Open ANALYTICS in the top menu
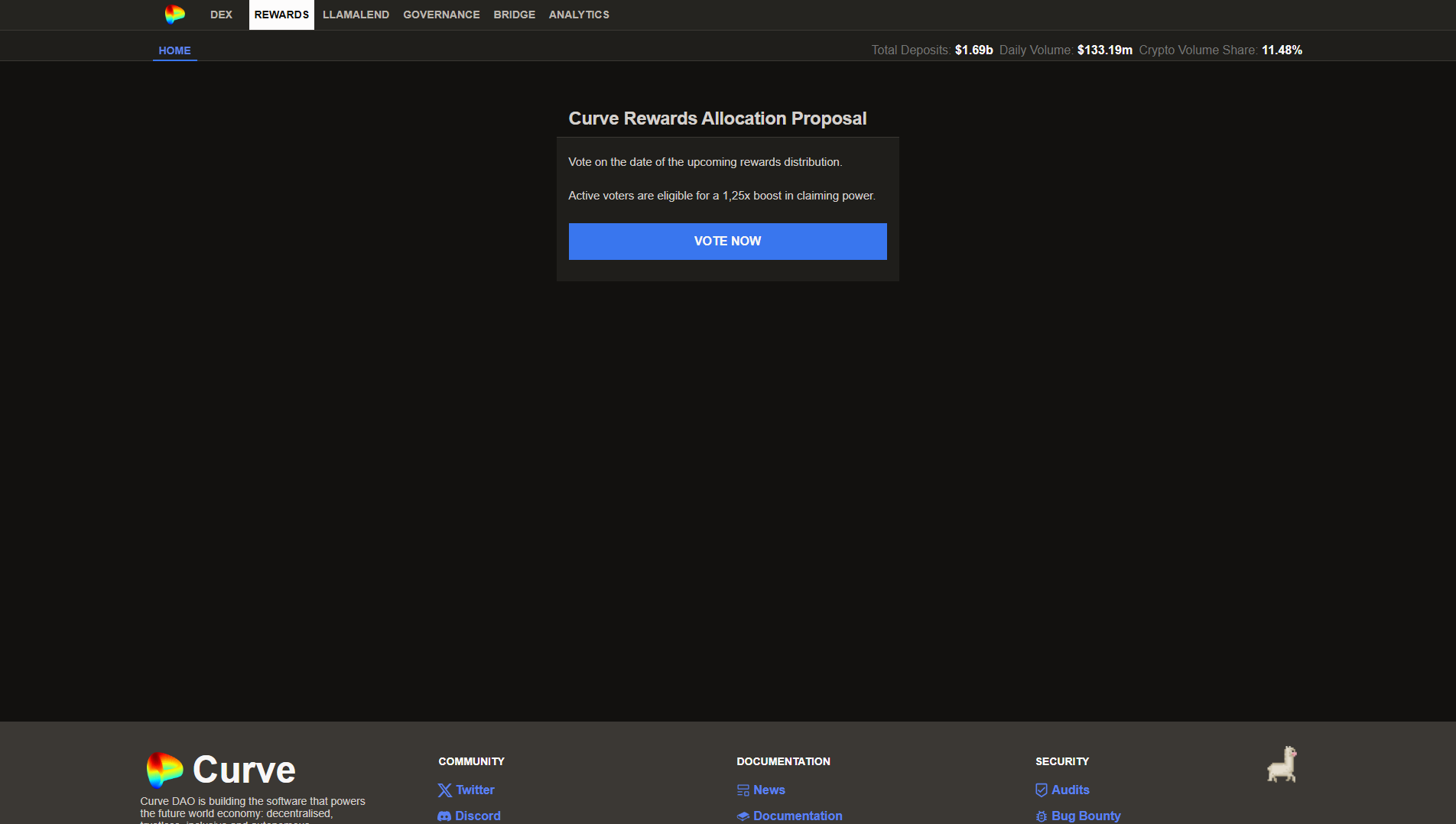Viewport: 1456px width, 824px height. [x=579, y=15]
